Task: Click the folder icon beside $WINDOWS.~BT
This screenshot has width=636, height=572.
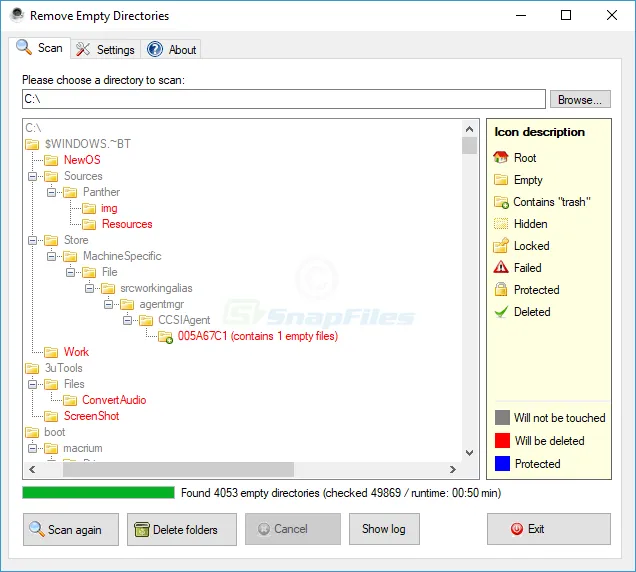Action: click(x=32, y=144)
